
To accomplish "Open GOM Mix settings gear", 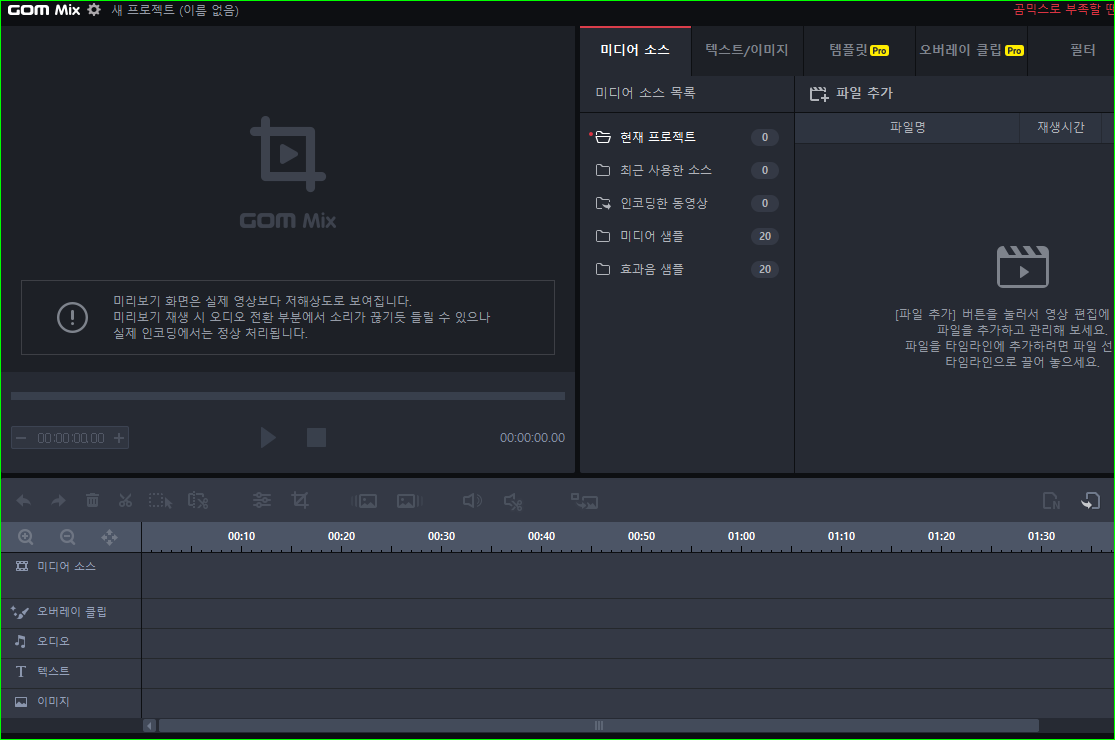I will (94, 10).
